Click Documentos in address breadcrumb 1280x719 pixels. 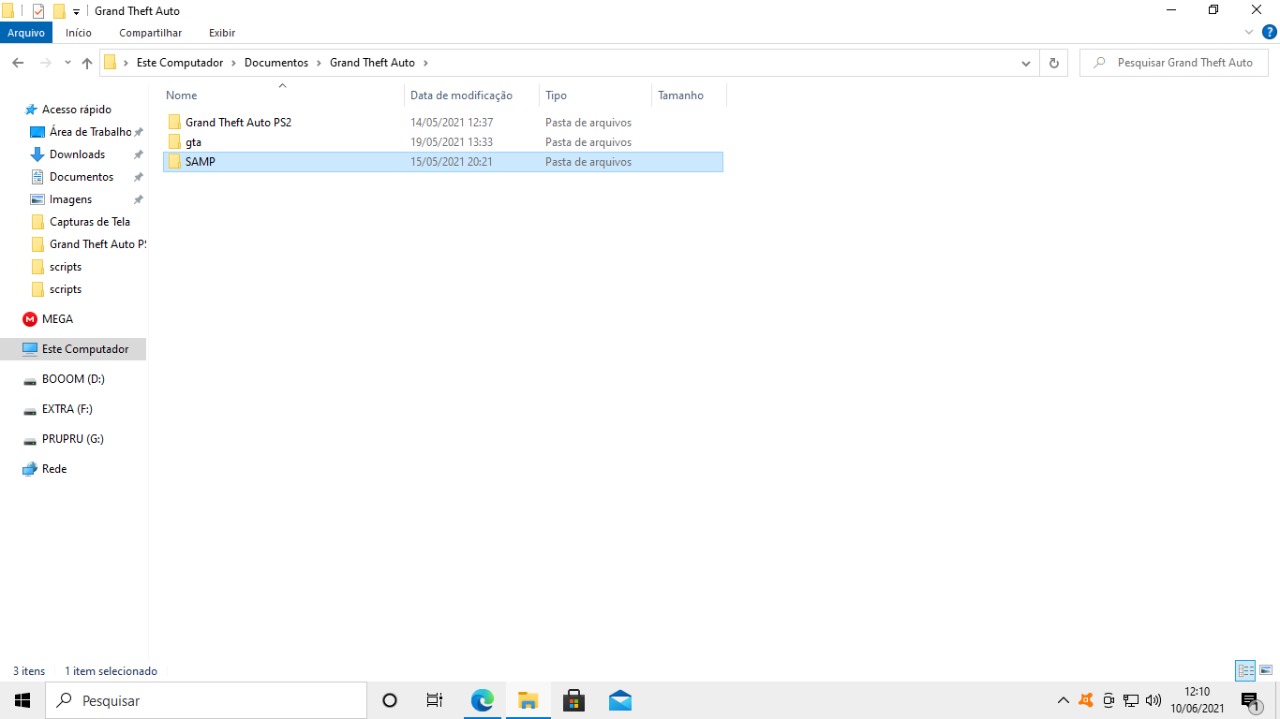[x=276, y=62]
